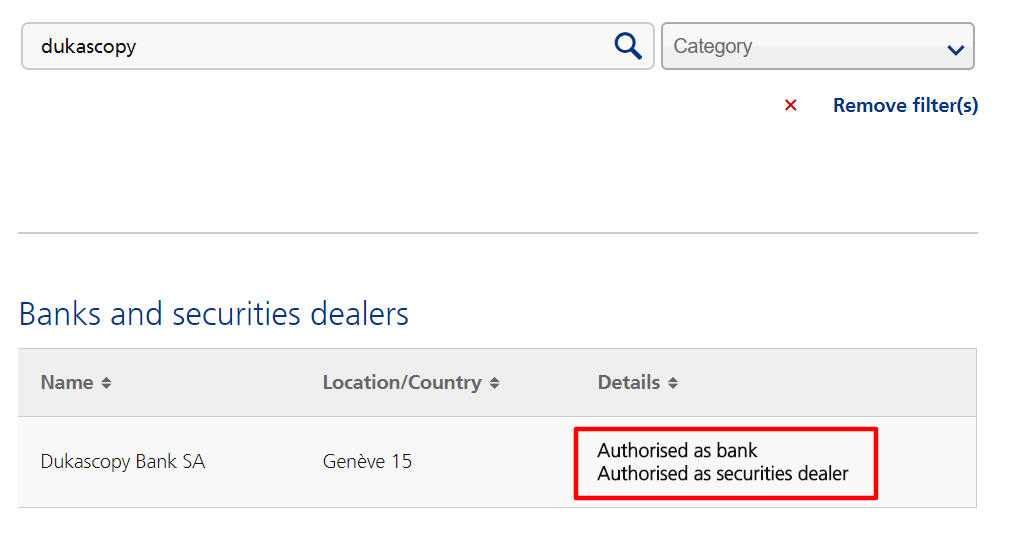Click the red X remove icon
This screenshot has width=1020, height=552.
791,105
